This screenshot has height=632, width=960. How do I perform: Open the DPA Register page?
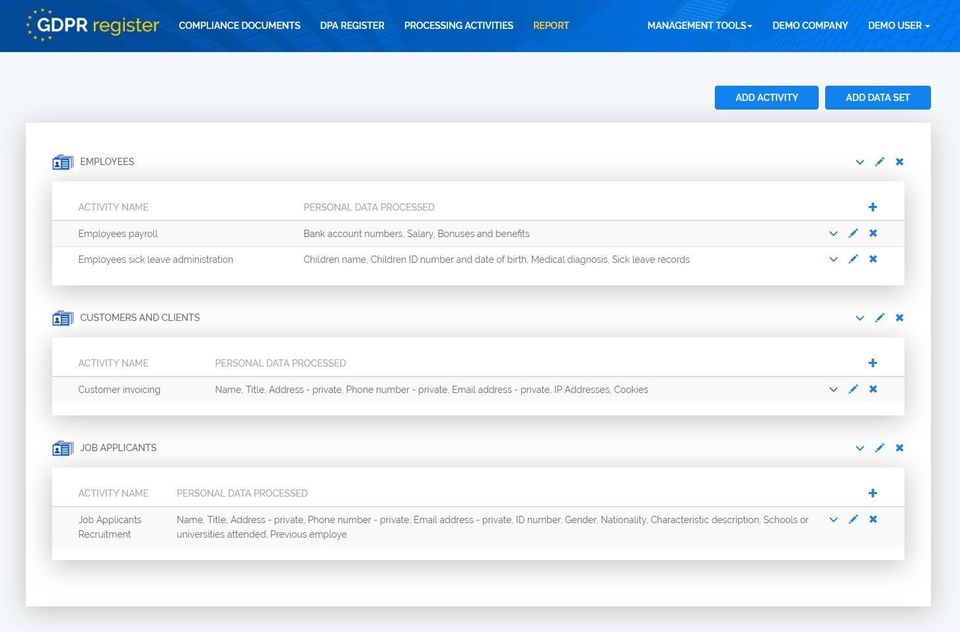pyautogui.click(x=352, y=26)
